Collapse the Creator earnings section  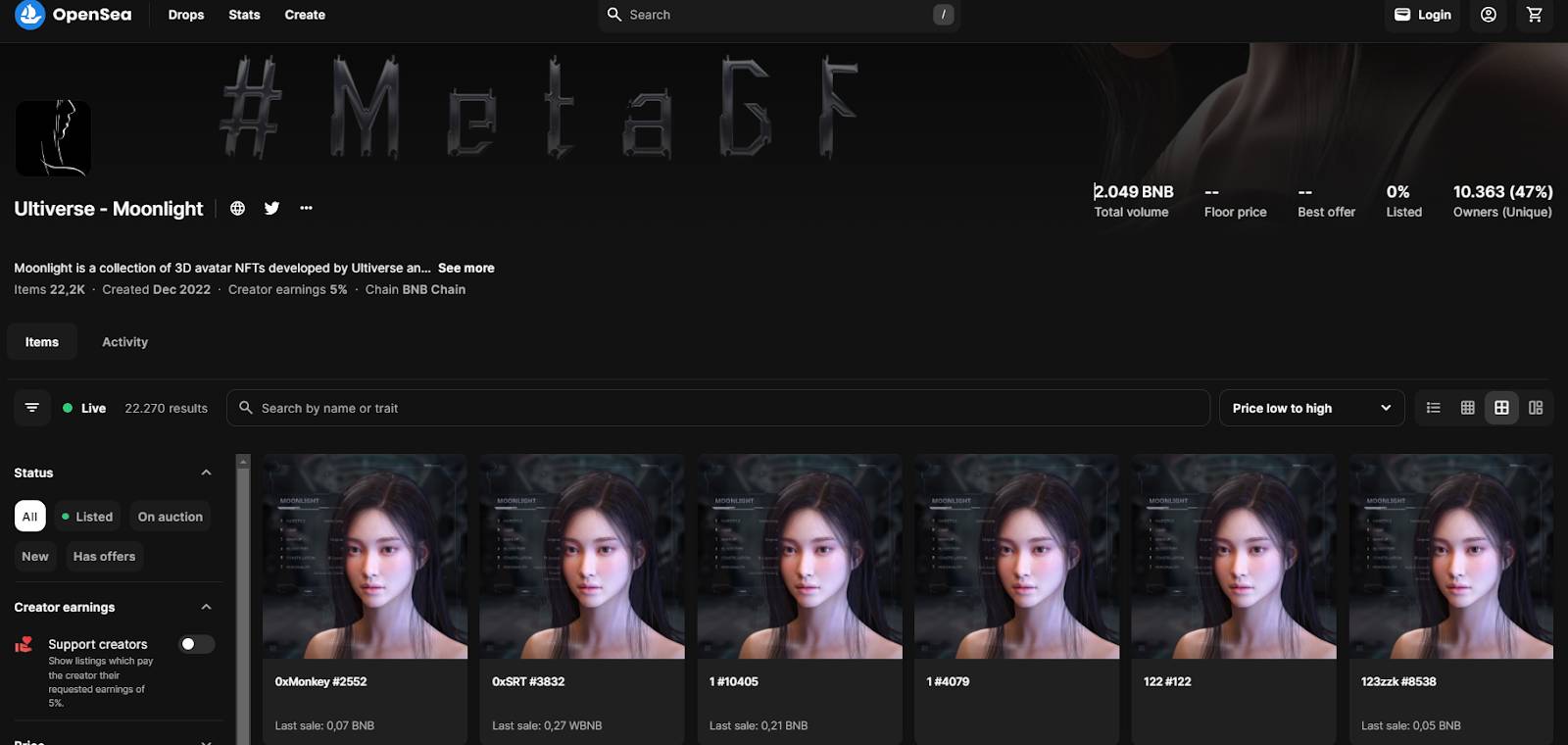pos(206,607)
